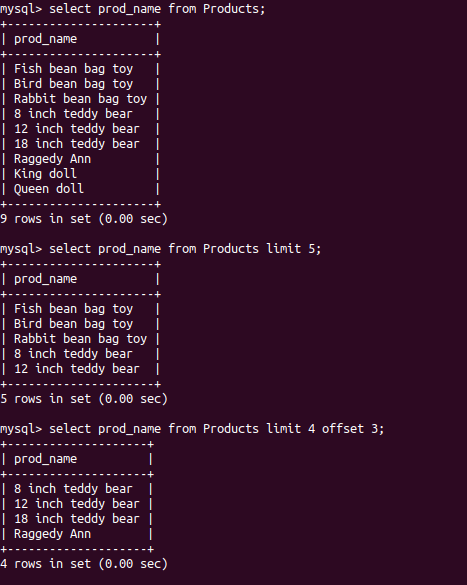Click prod_name header of third table
Image resolution: width=467 pixels, height=585 pixels.
coord(46,459)
